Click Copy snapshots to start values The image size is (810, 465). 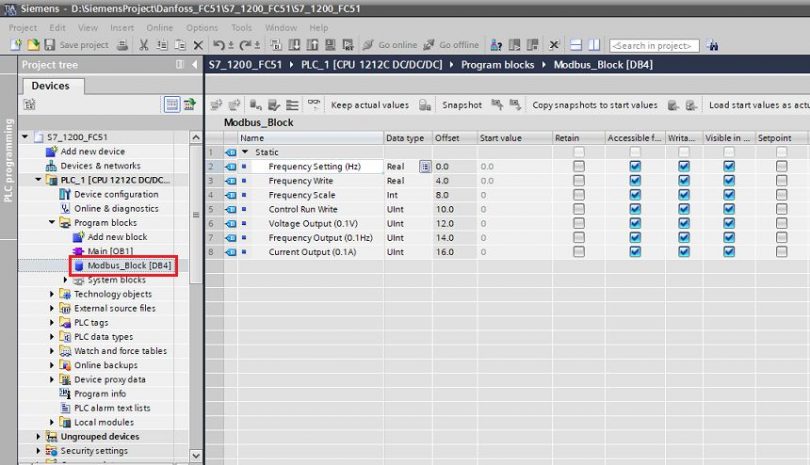[x=594, y=105]
